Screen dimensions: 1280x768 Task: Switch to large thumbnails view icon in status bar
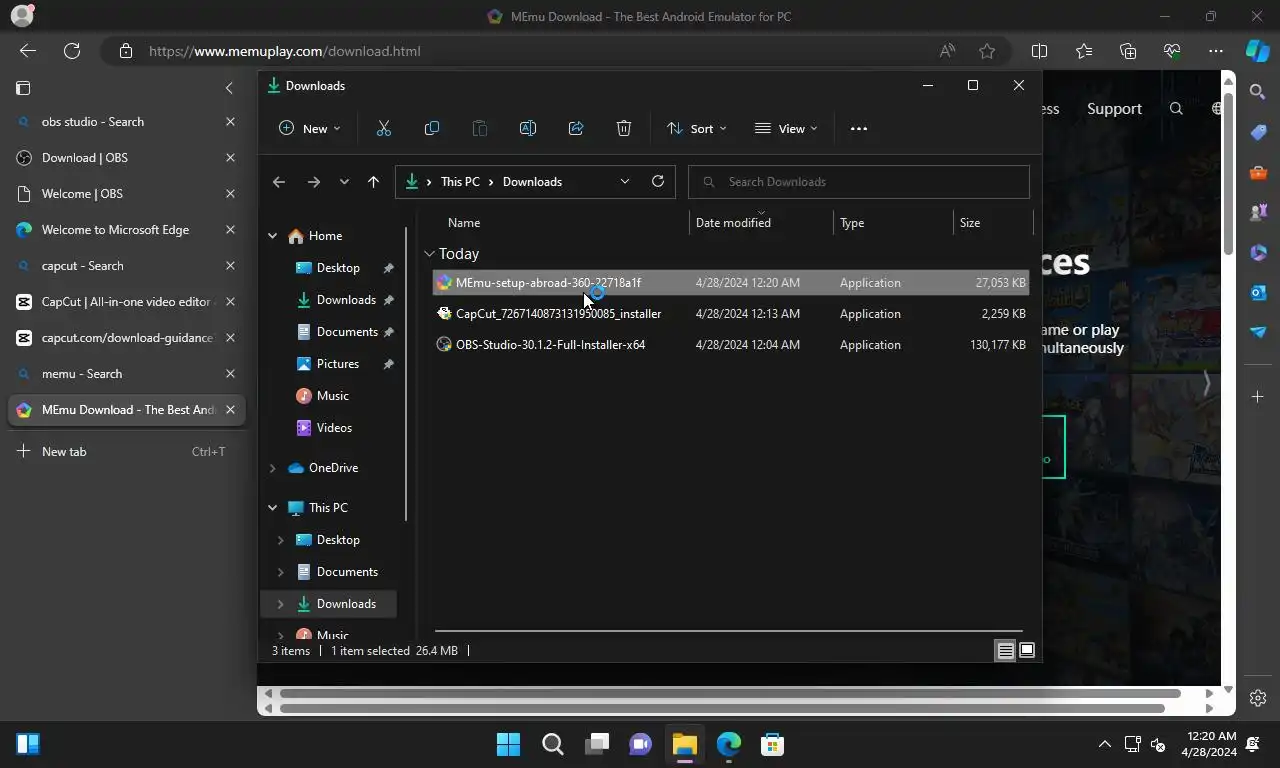pyautogui.click(x=1026, y=651)
